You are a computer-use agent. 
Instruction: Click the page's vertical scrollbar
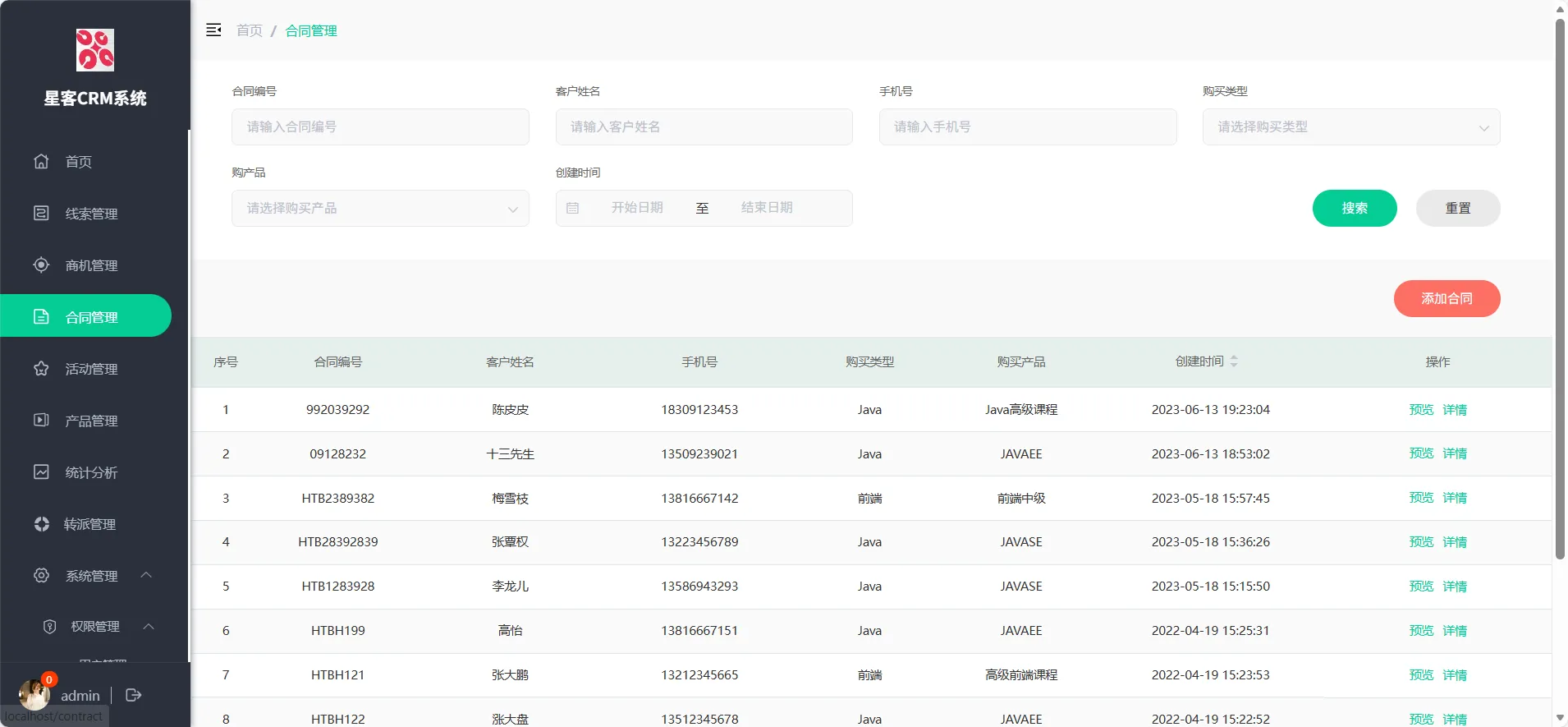1560,288
